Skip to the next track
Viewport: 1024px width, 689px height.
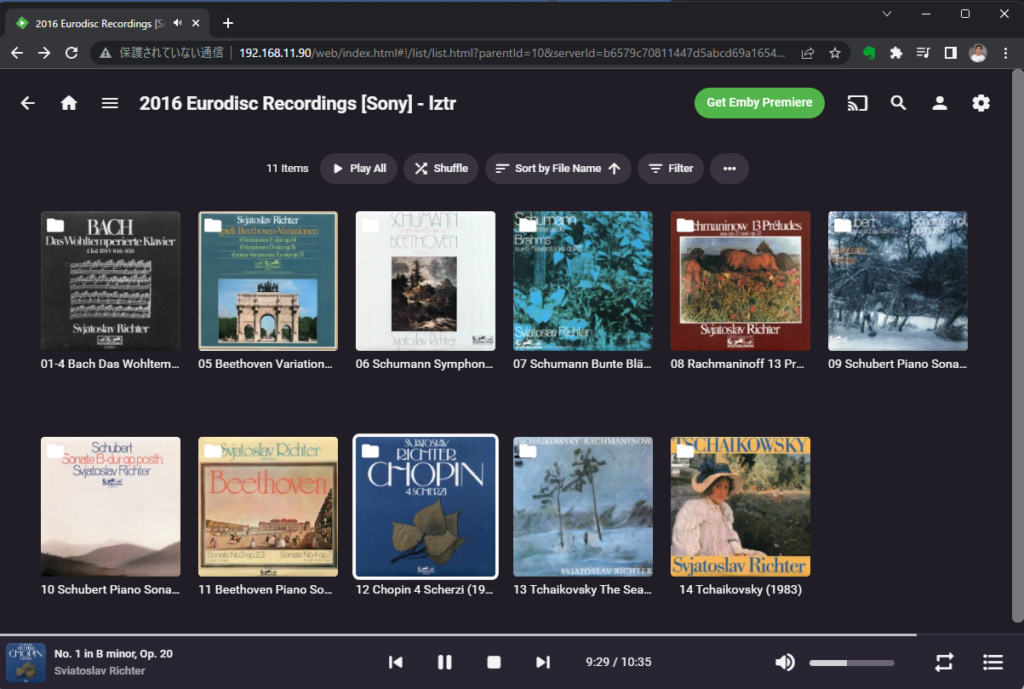click(x=543, y=662)
